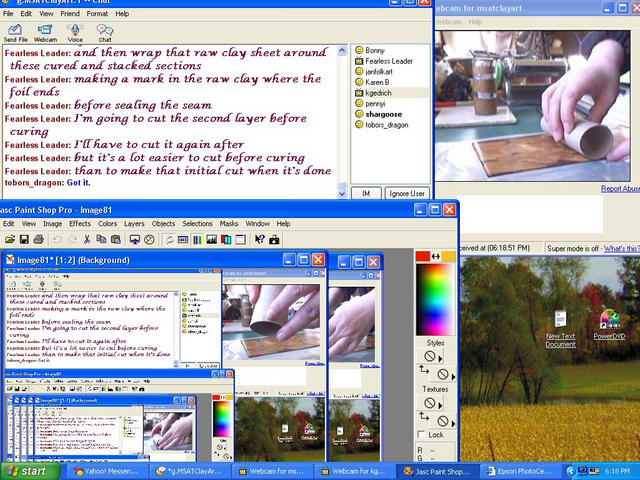Select the red foreground color swatch

coord(423,256)
